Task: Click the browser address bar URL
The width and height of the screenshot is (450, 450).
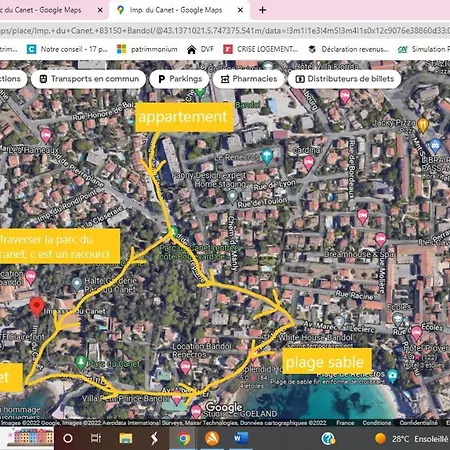Action: coord(225,31)
